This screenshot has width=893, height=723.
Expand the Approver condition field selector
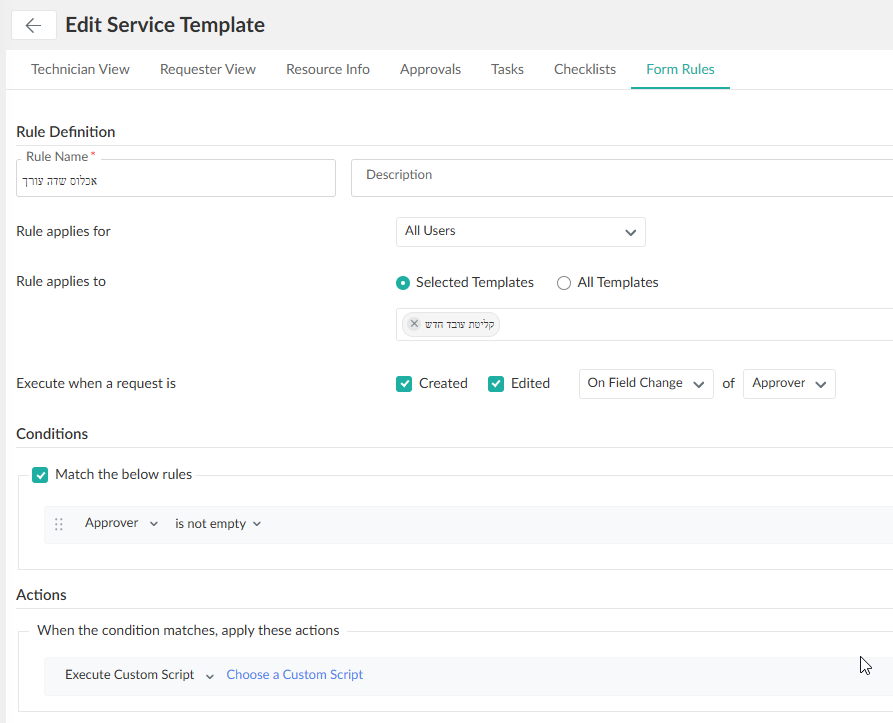pyautogui.click(x=121, y=524)
